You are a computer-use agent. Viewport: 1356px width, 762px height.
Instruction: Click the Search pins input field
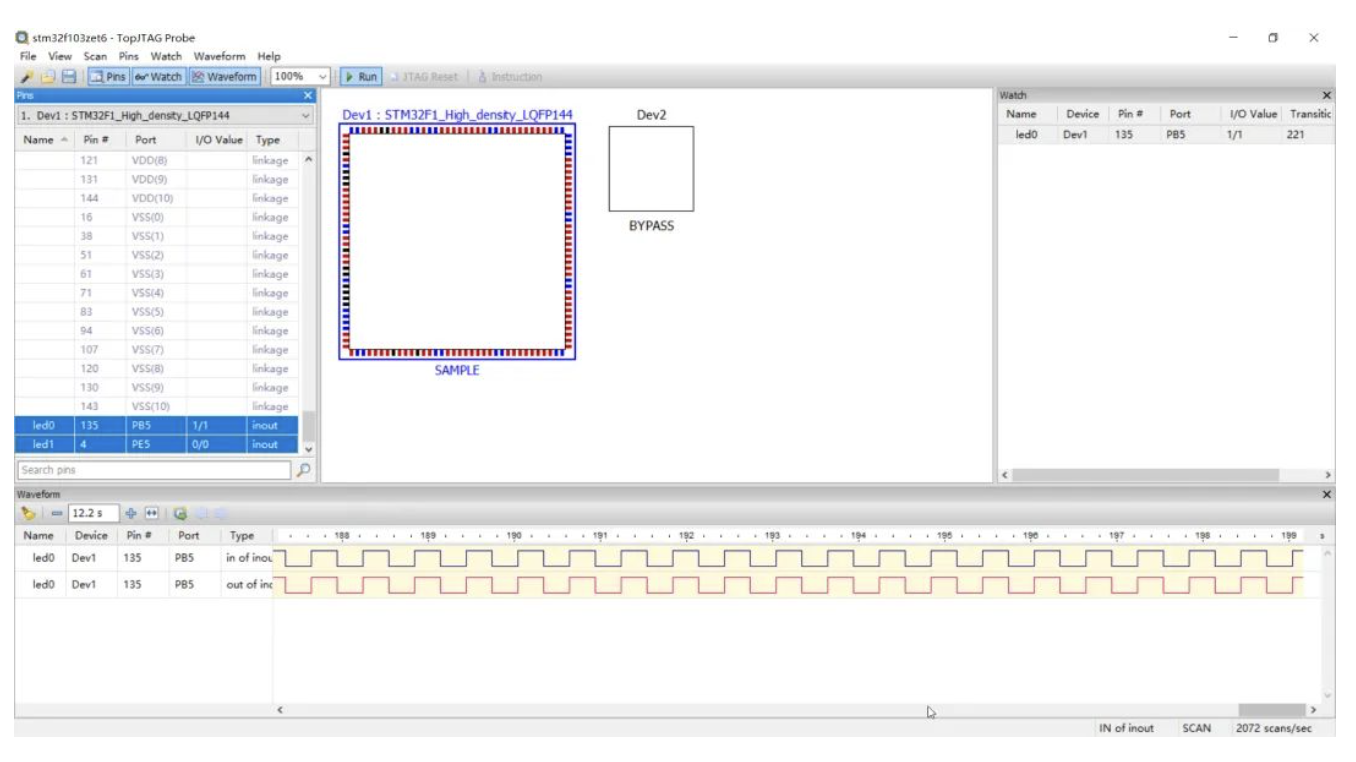pyautogui.click(x=152, y=470)
